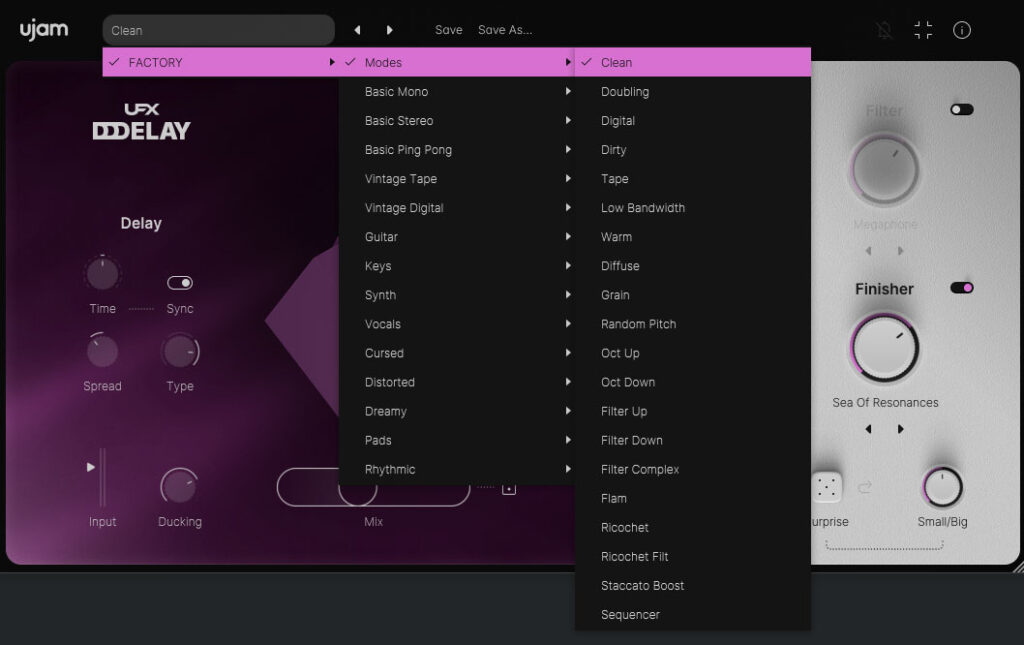Screen dimensions: 1024x645
Task: Select the Filter Up preset
Action: point(692,411)
